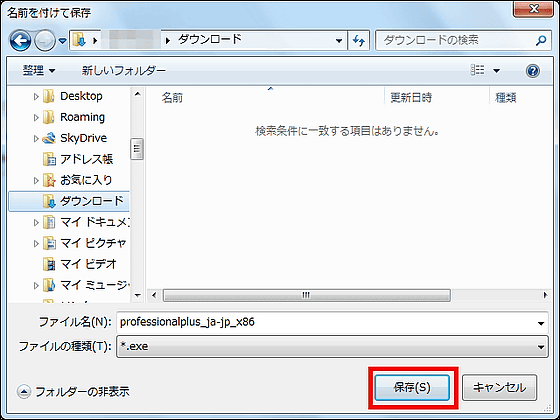Expand the SkyDrive tree node
560x420 pixels.
tap(36, 139)
